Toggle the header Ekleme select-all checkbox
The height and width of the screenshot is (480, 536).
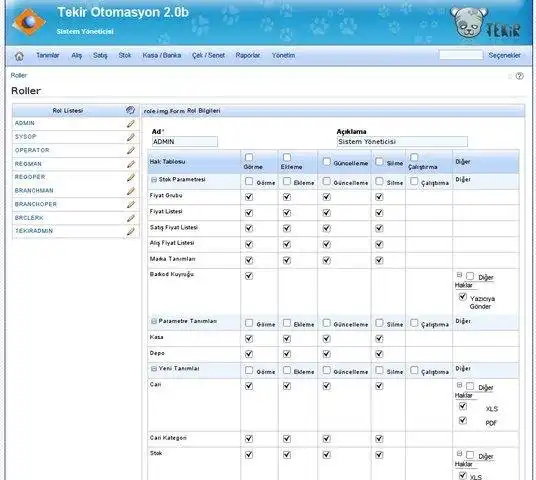(287, 157)
